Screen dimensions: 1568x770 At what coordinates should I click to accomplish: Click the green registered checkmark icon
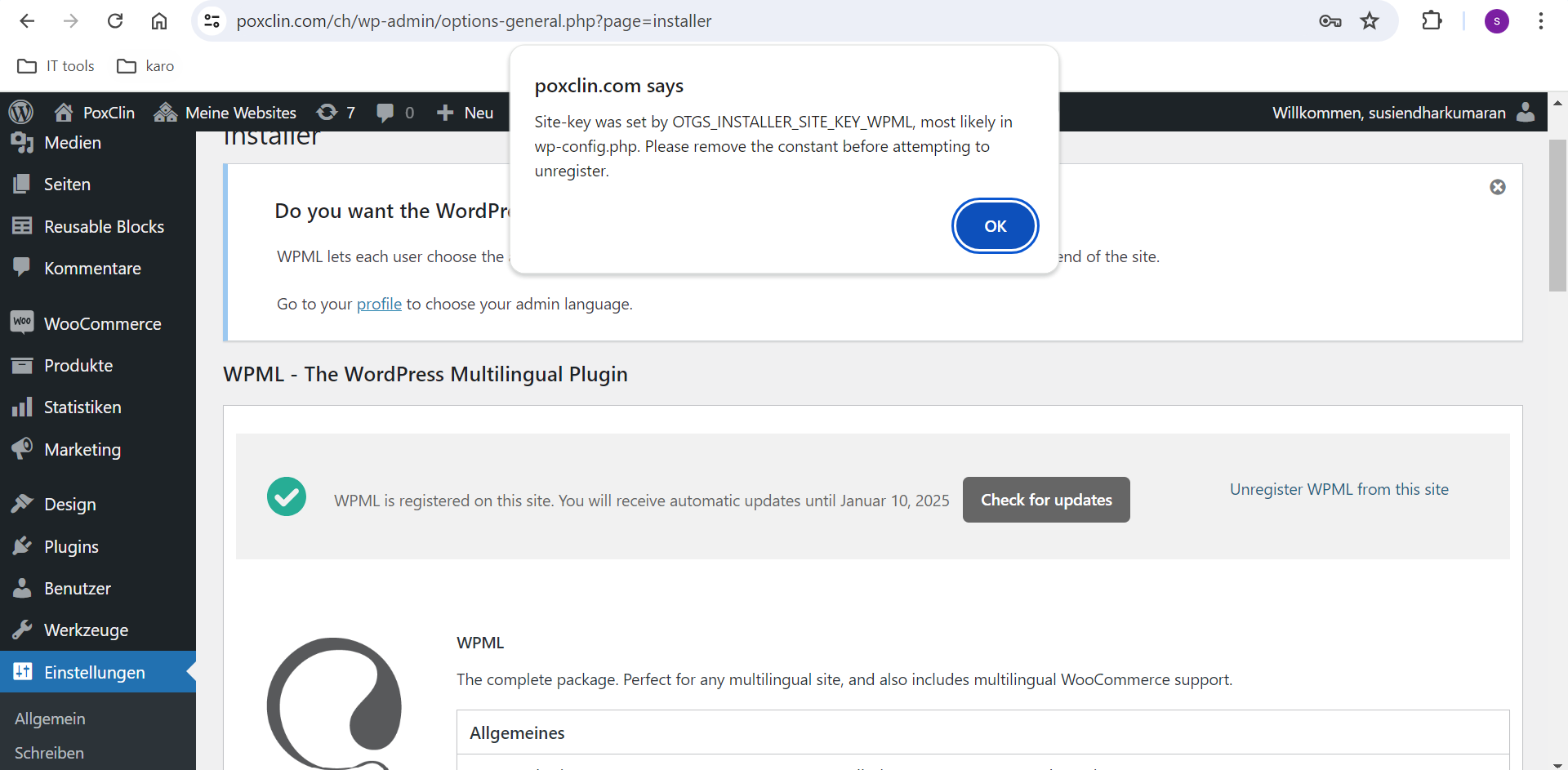(287, 496)
